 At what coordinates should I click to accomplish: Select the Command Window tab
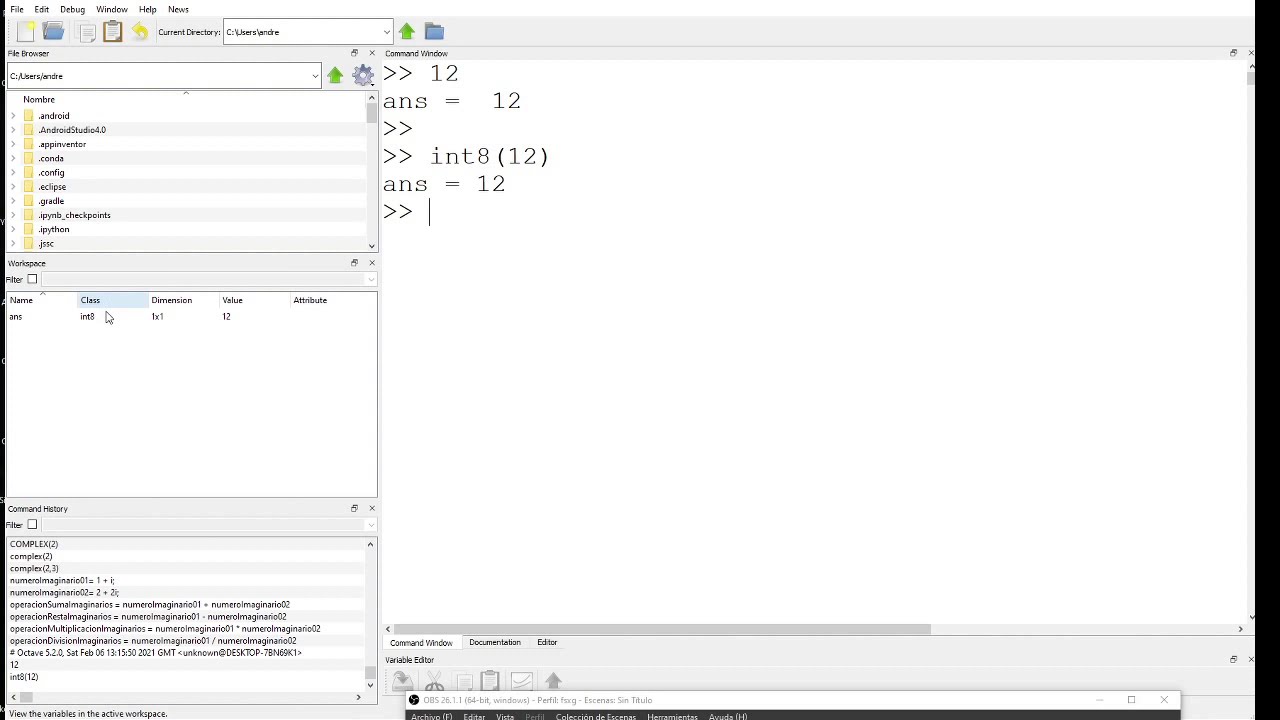(421, 643)
